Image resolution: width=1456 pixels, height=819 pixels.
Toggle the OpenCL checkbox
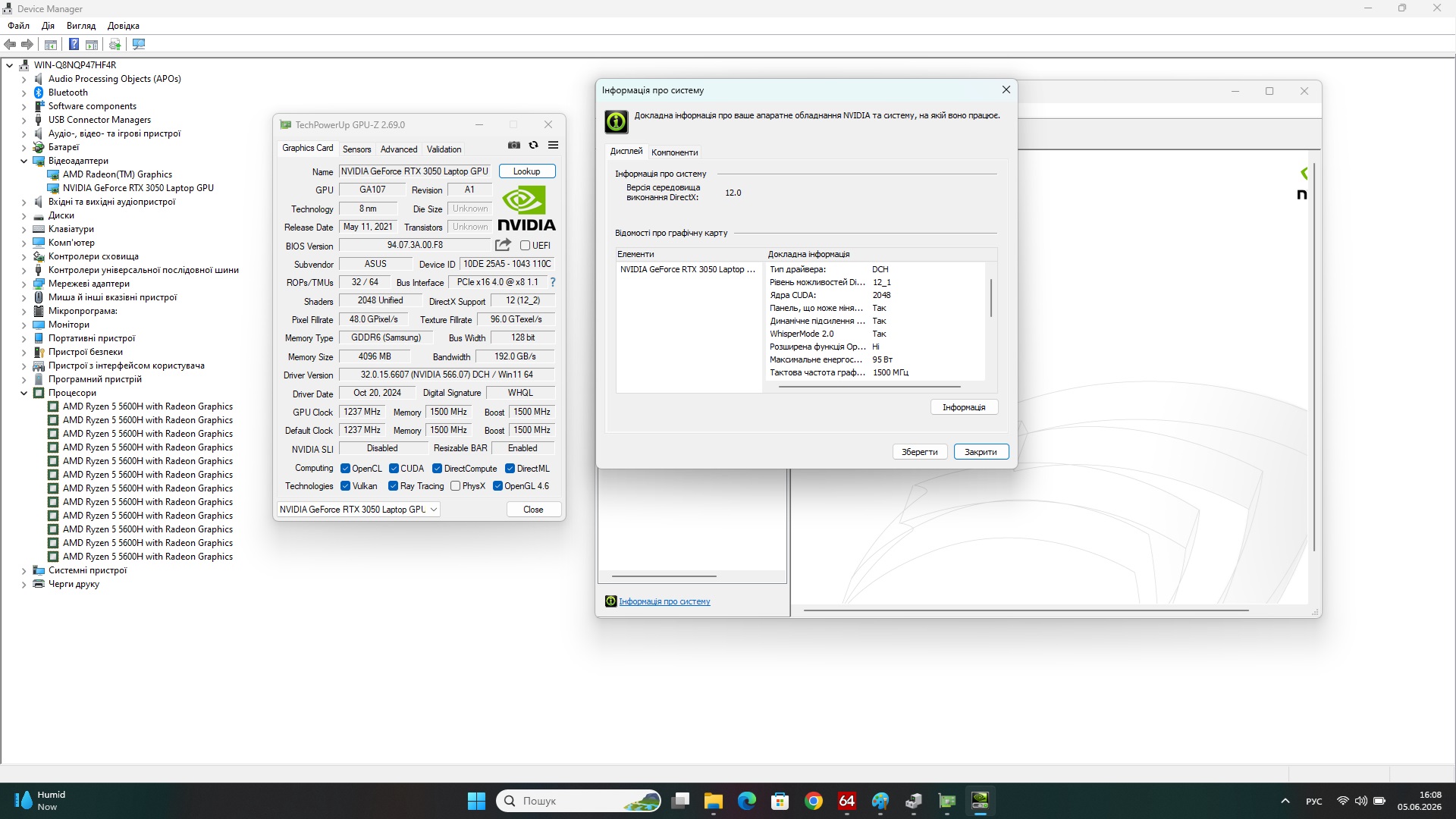click(x=345, y=469)
